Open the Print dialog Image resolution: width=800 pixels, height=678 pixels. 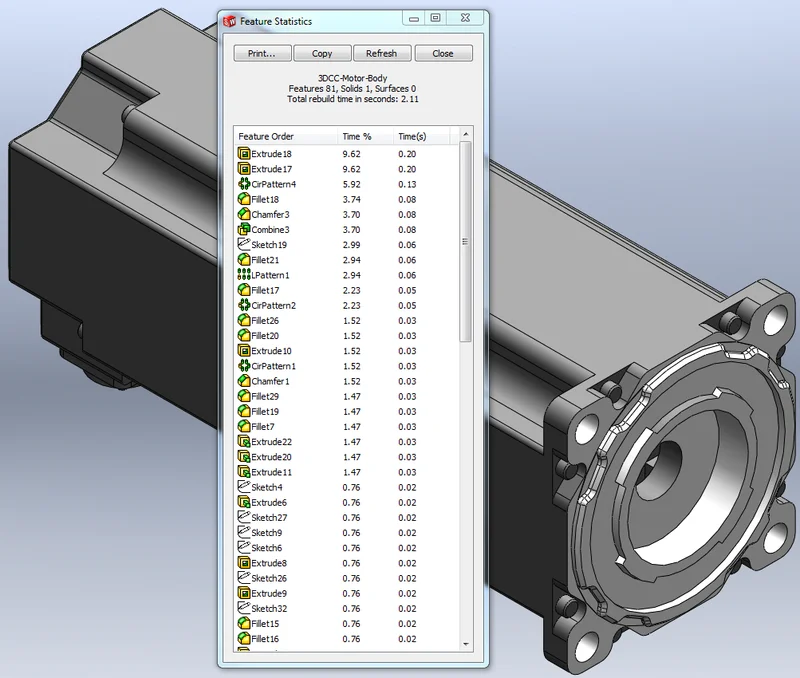point(262,53)
